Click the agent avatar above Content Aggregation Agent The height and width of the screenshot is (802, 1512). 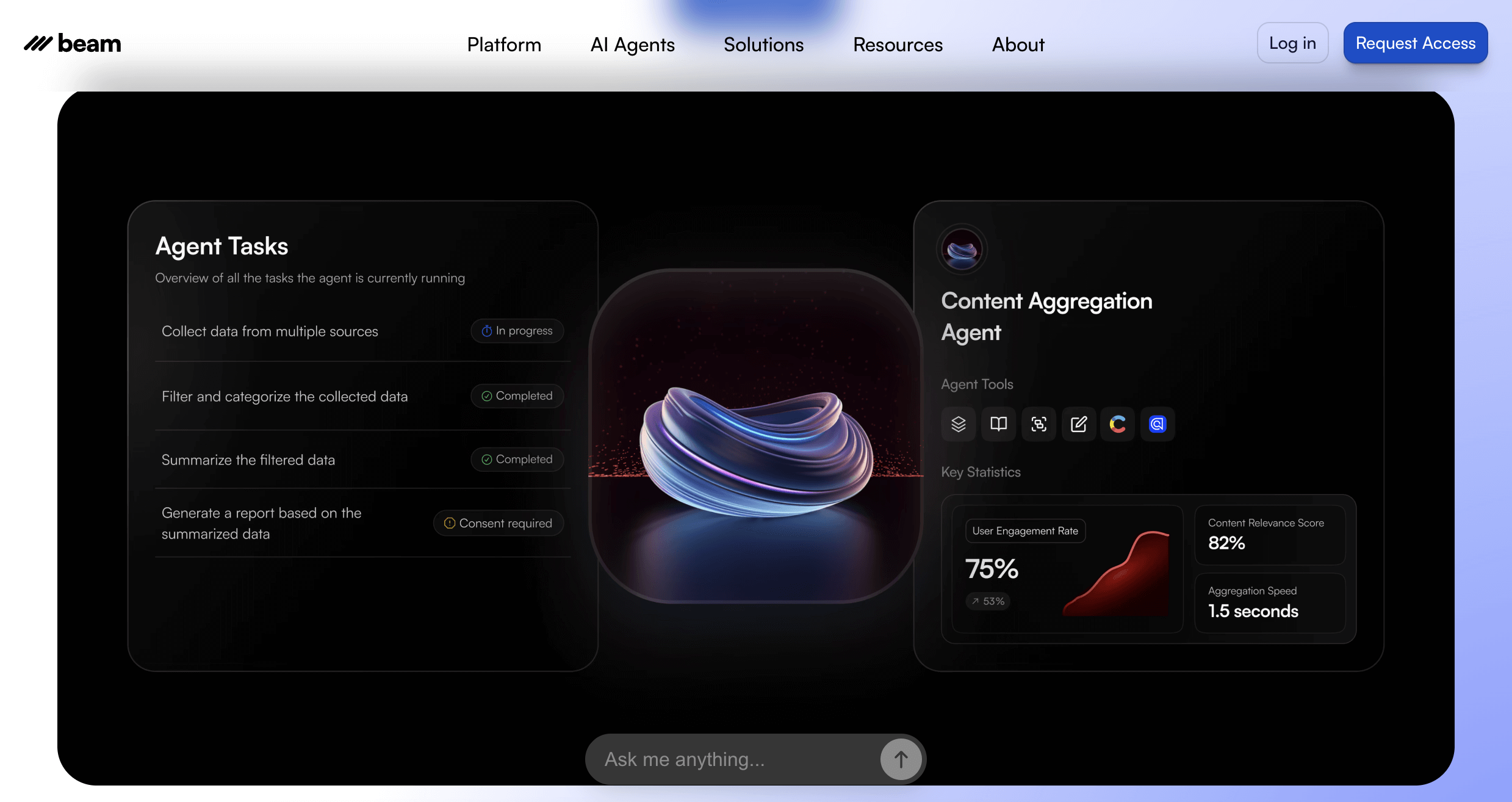pyautogui.click(x=962, y=249)
